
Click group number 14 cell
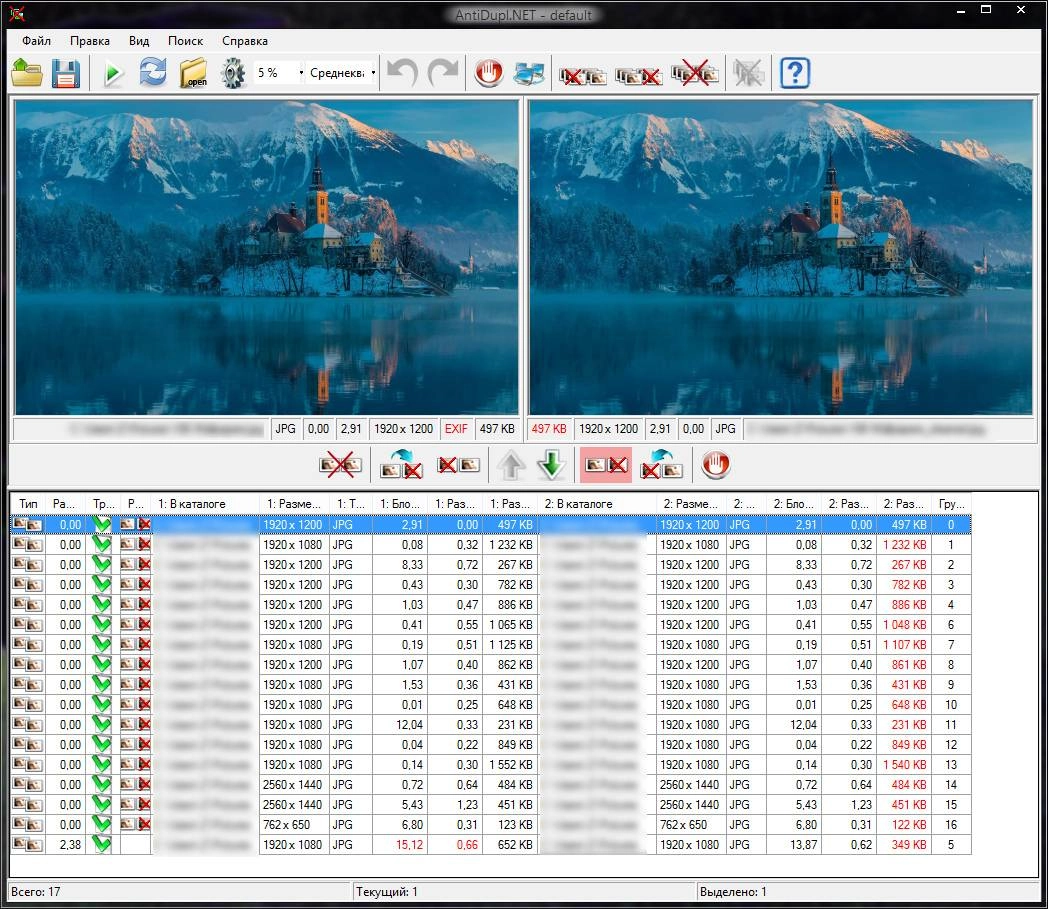click(x=951, y=785)
